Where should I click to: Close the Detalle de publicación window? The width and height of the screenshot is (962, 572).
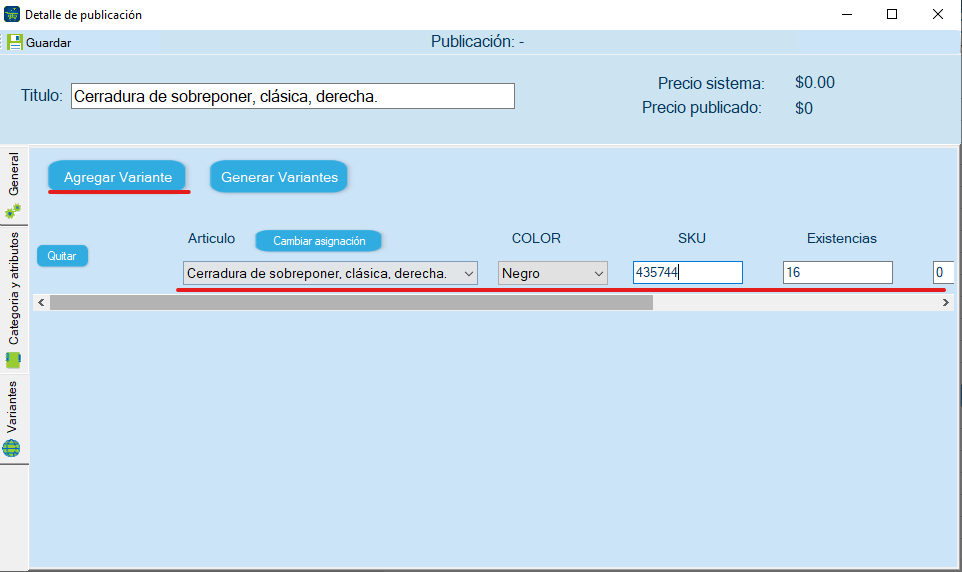coord(937,14)
